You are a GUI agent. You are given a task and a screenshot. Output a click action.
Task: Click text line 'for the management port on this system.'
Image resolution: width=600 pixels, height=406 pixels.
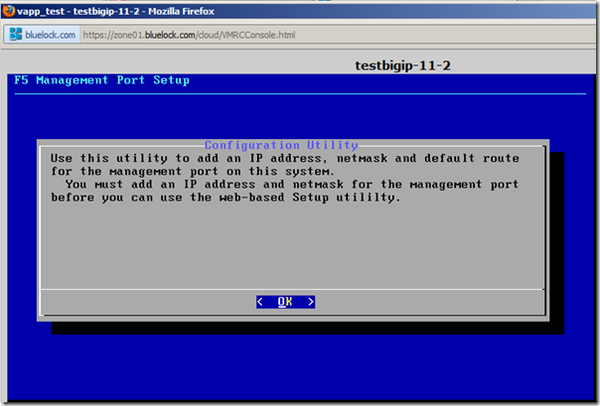coord(192,171)
